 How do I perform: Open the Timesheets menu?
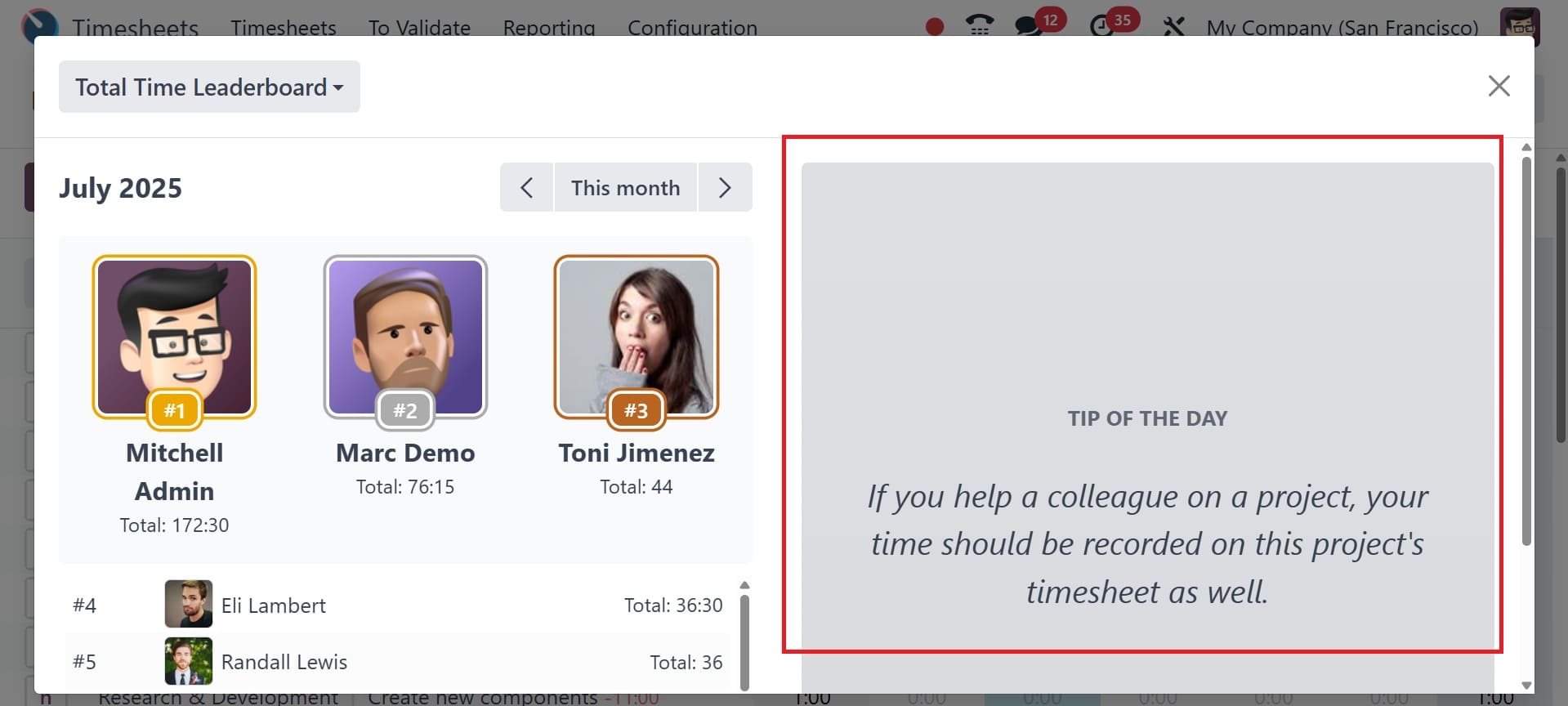click(284, 28)
